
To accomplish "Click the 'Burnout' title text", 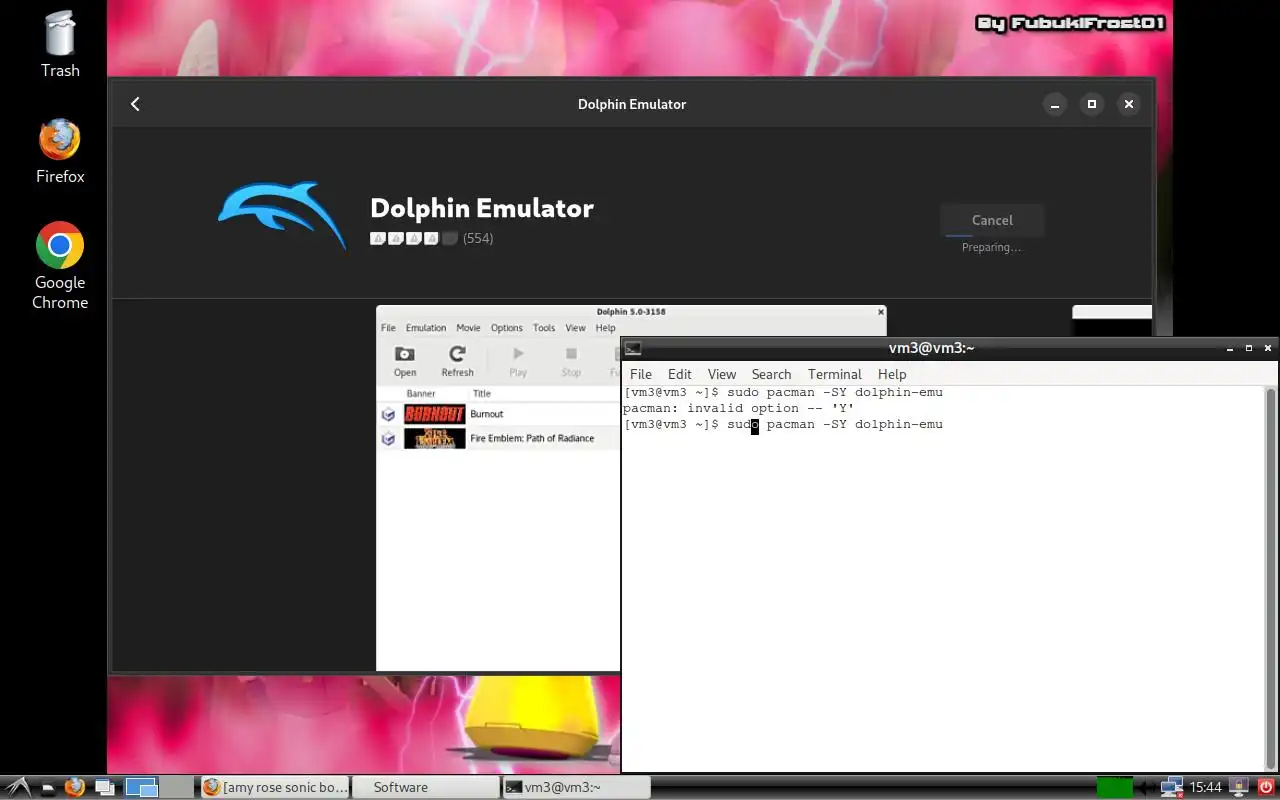I will [487, 414].
